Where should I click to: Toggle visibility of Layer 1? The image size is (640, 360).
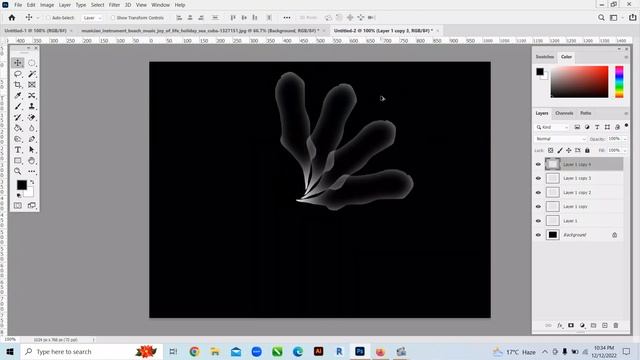538,221
